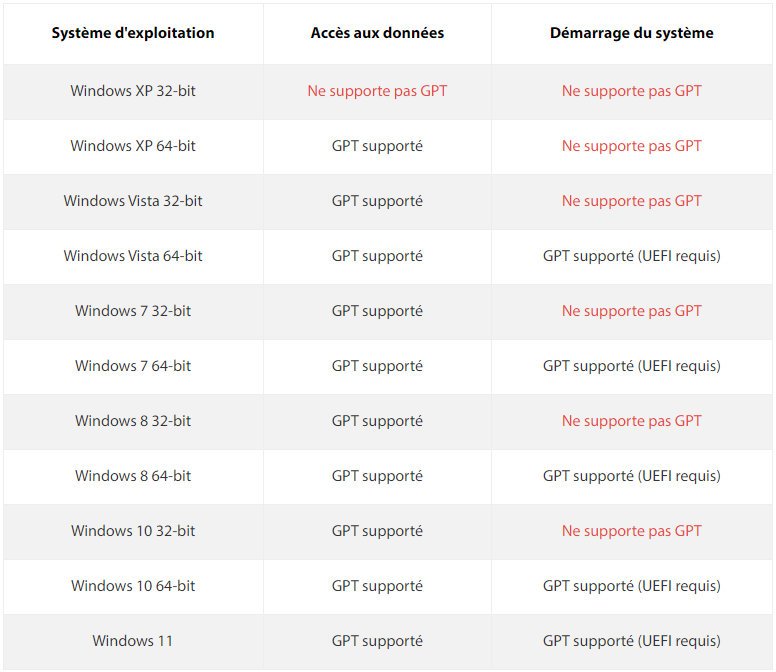This screenshot has width=776, height=672.
Task: Select the Windows XP 32-bit row label
Action: 133,91
